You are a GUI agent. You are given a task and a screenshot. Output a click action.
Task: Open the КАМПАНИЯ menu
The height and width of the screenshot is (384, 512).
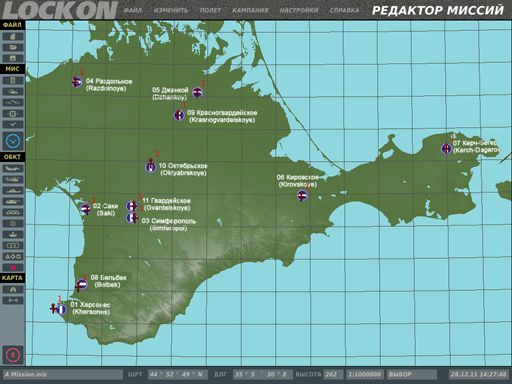click(250, 10)
